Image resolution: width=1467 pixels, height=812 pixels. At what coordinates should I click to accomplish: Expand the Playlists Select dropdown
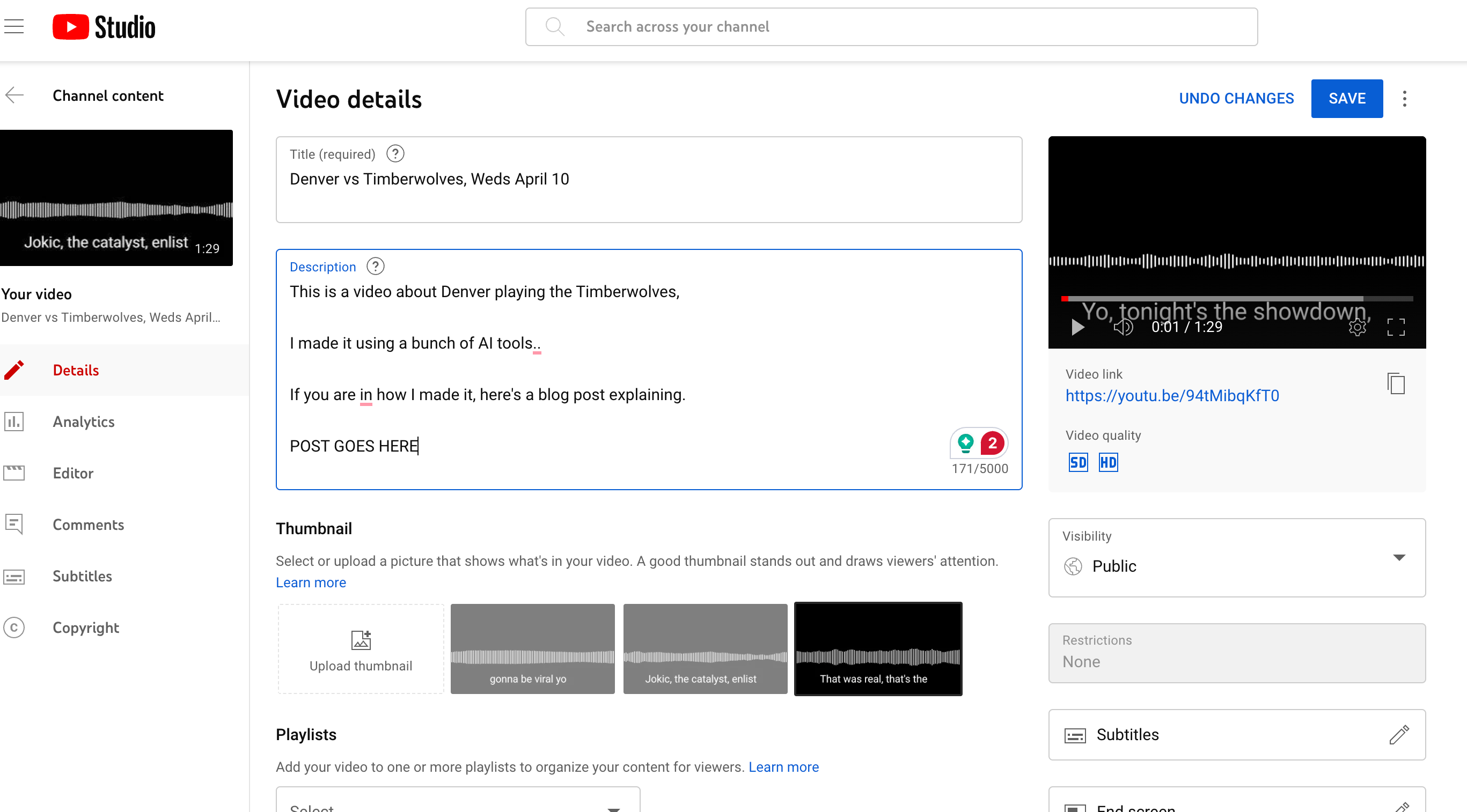pos(458,800)
